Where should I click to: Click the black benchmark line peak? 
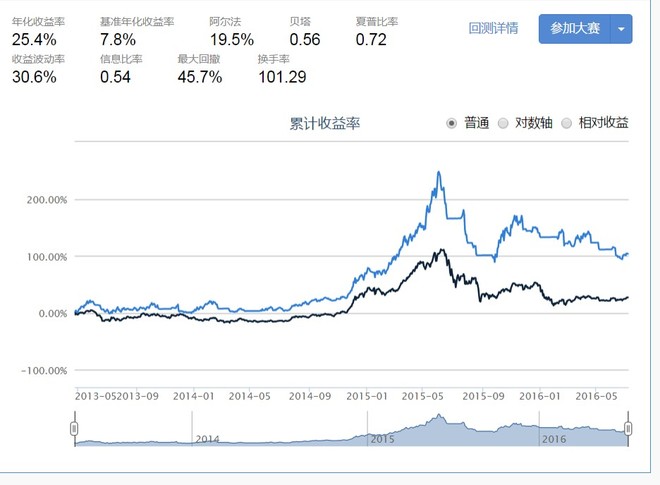point(442,250)
